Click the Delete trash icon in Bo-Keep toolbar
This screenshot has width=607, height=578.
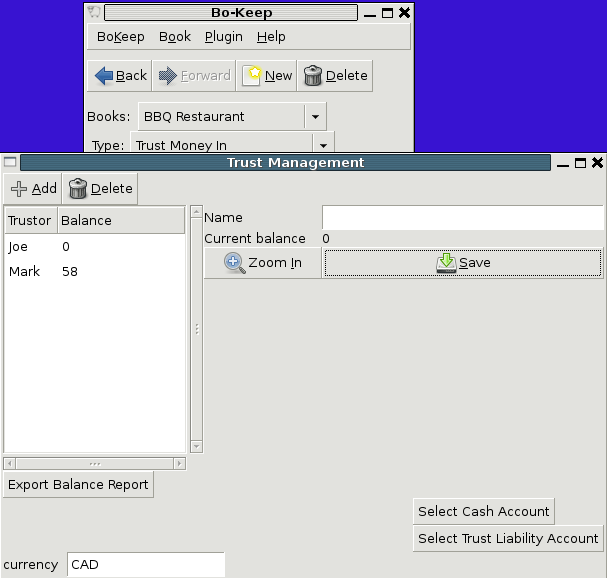click(335, 75)
